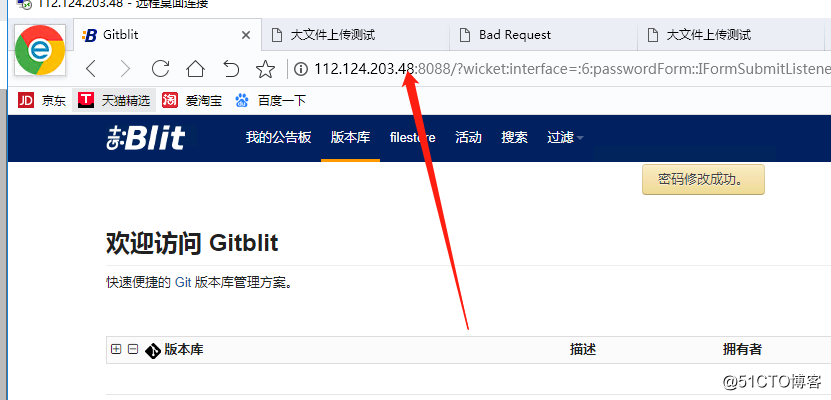
Task: Open 我的公告板 in navigation bar
Action: click(278, 138)
